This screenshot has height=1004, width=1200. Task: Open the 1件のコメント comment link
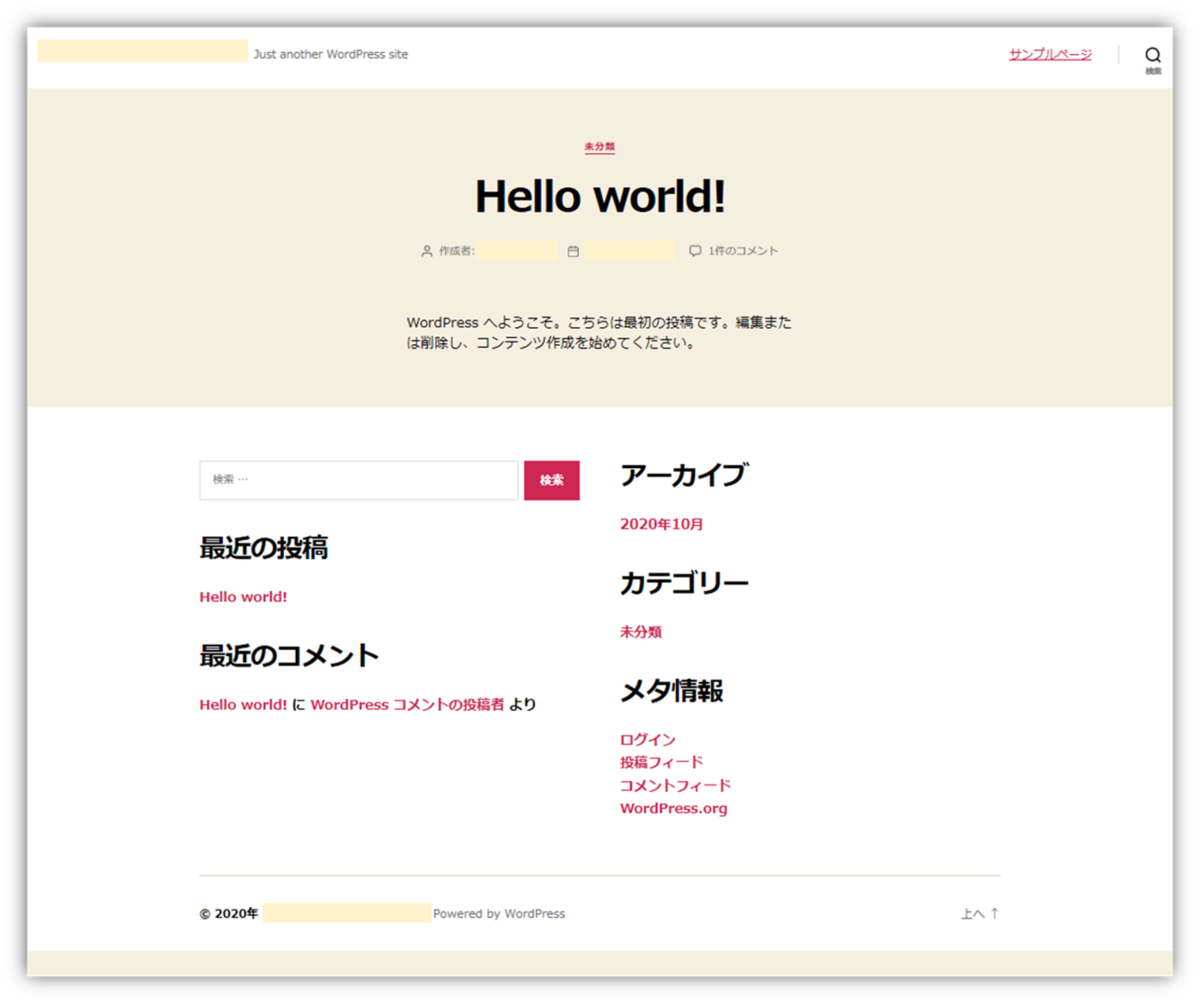[x=744, y=251]
